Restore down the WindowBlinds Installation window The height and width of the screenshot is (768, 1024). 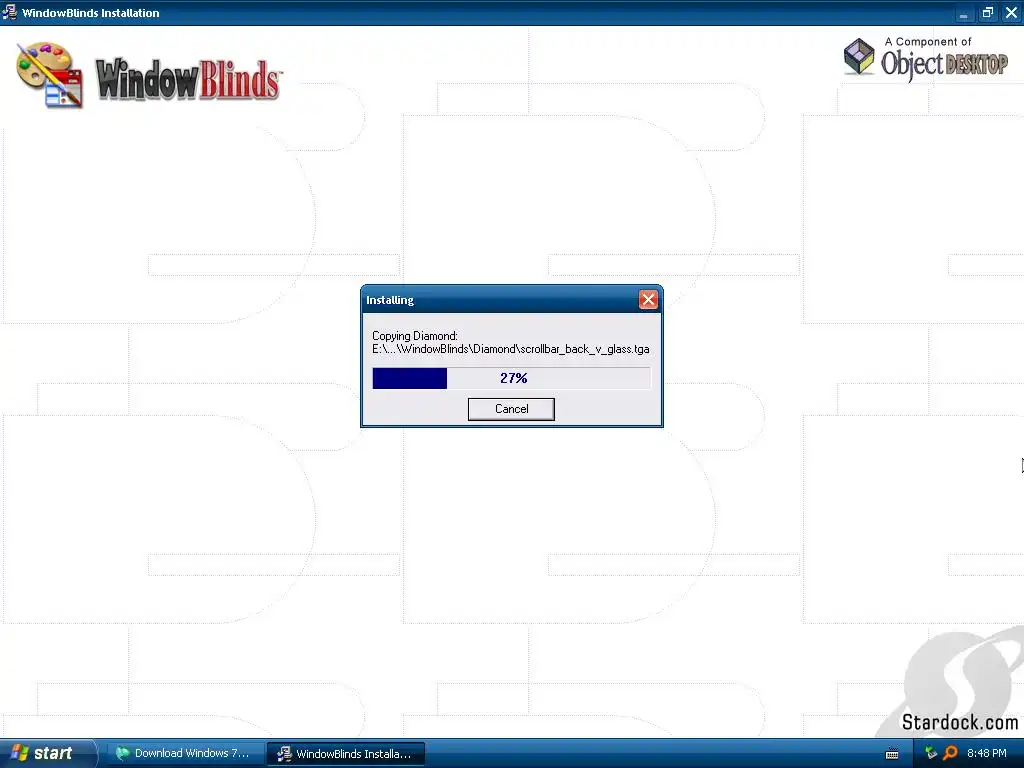click(x=987, y=13)
